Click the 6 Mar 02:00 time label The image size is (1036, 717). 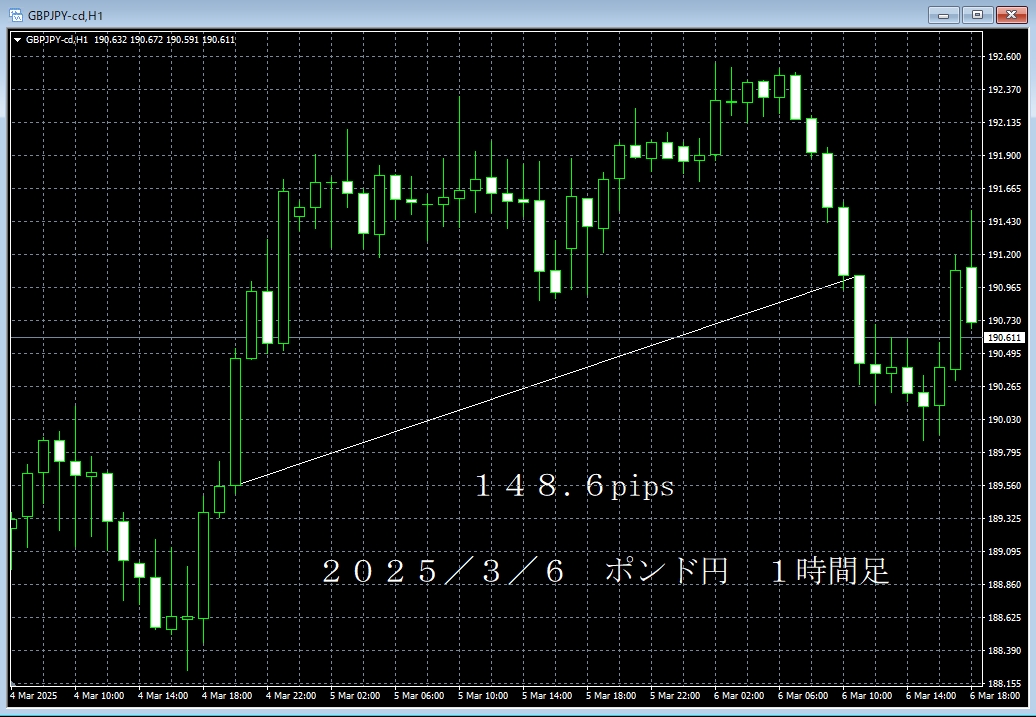739,696
